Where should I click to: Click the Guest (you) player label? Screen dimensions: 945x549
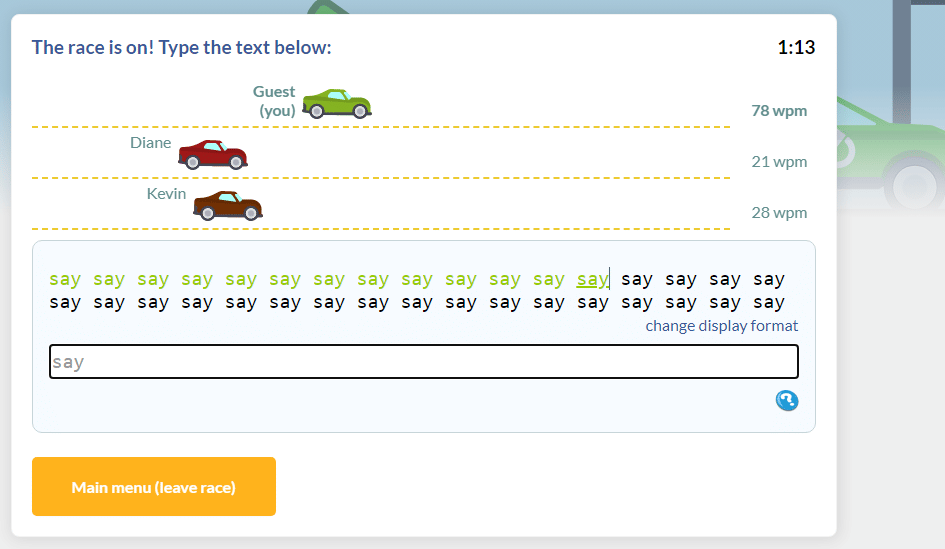tap(275, 101)
